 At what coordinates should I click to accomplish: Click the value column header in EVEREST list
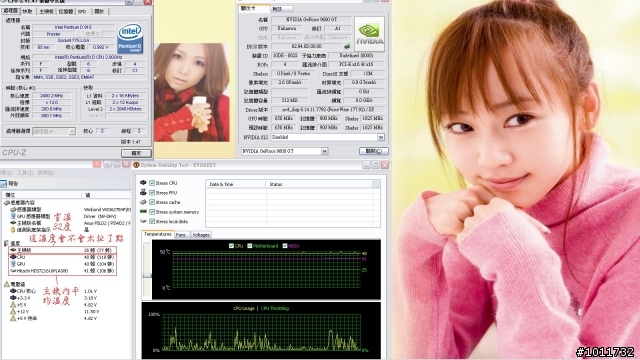pos(107,195)
